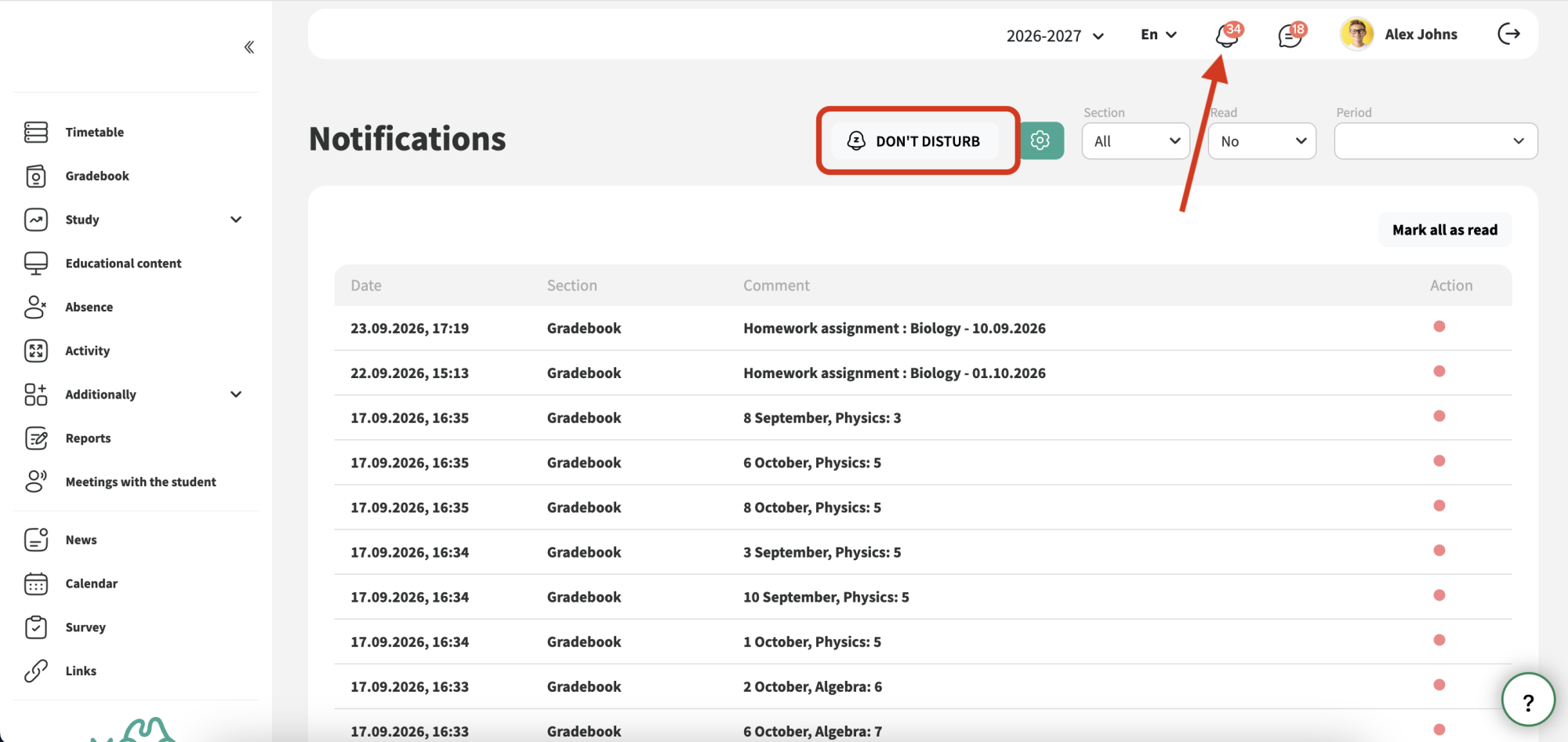Image resolution: width=1568 pixels, height=742 pixels.
Task: Expand the Additionally menu chevron
Action: tap(236, 395)
